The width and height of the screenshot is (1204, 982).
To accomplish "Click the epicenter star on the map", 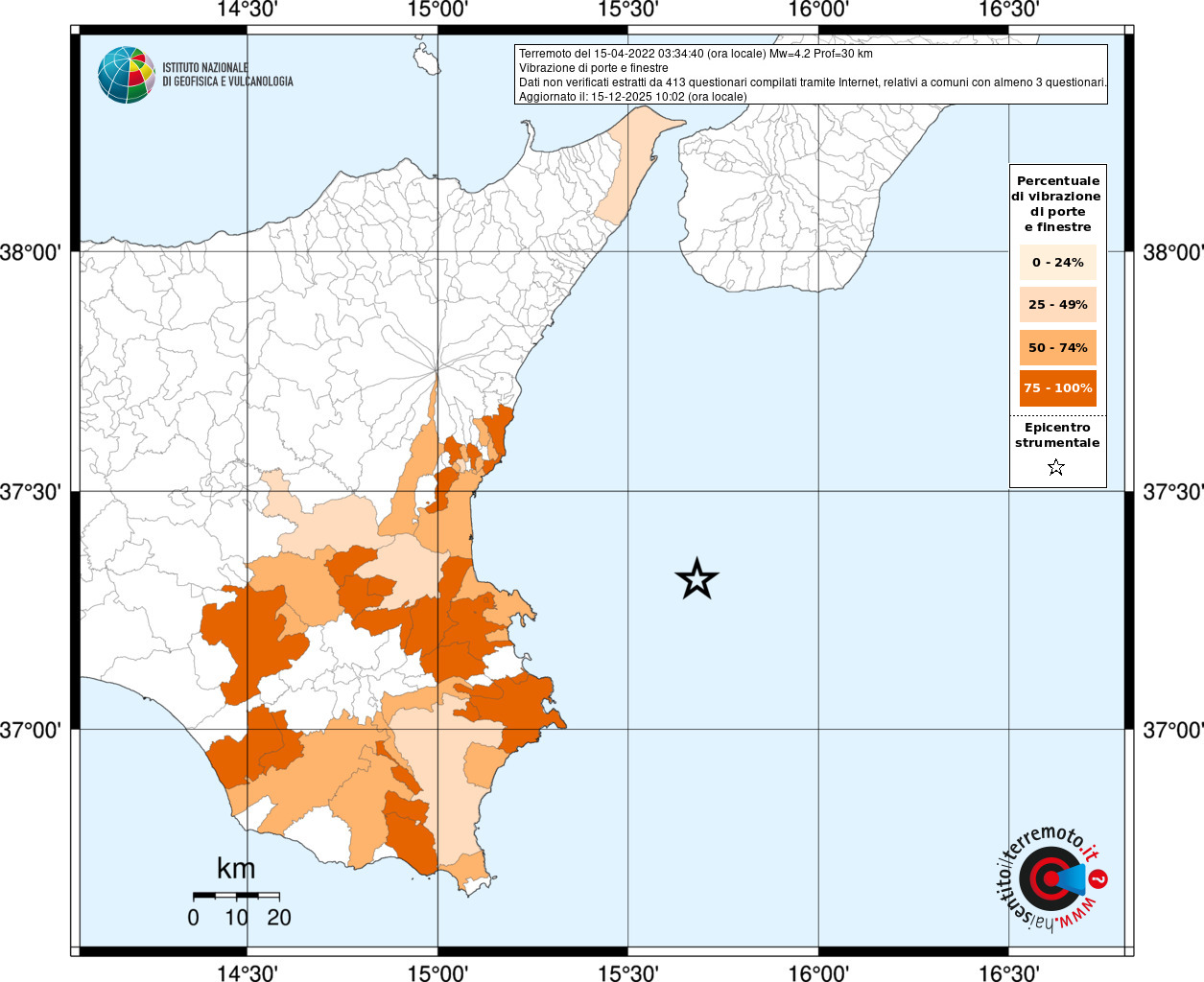I will [696, 578].
